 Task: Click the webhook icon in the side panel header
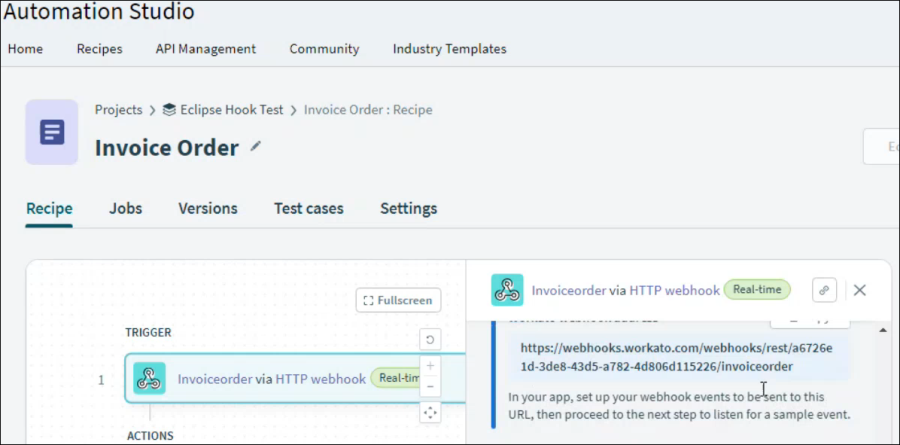tap(507, 290)
